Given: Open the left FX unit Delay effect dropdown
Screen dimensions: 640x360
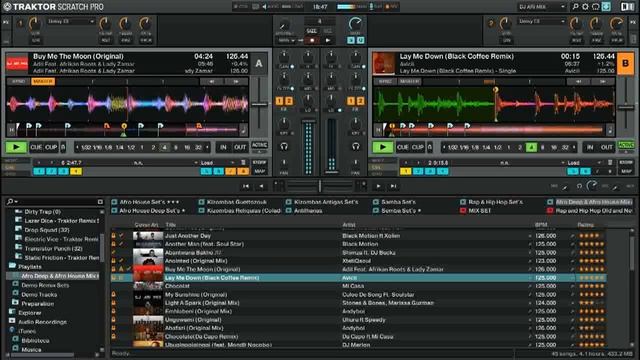Looking at the screenshot, I should (x=71, y=21).
